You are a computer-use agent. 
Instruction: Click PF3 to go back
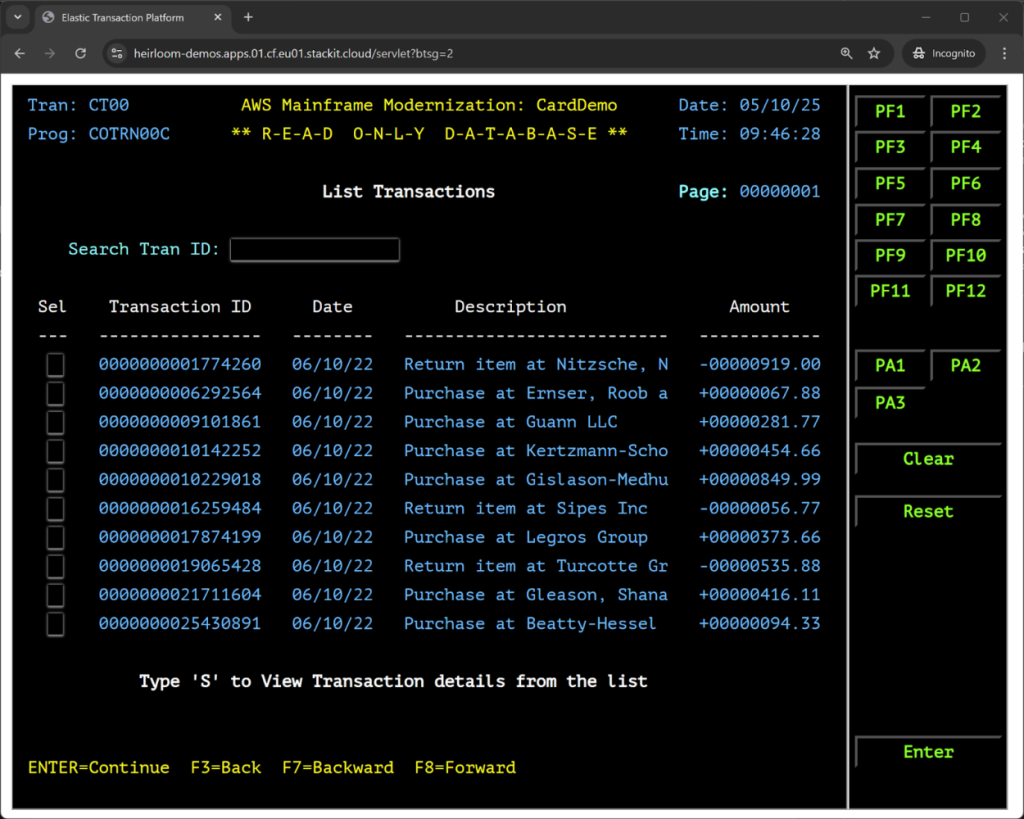coord(890,147)
